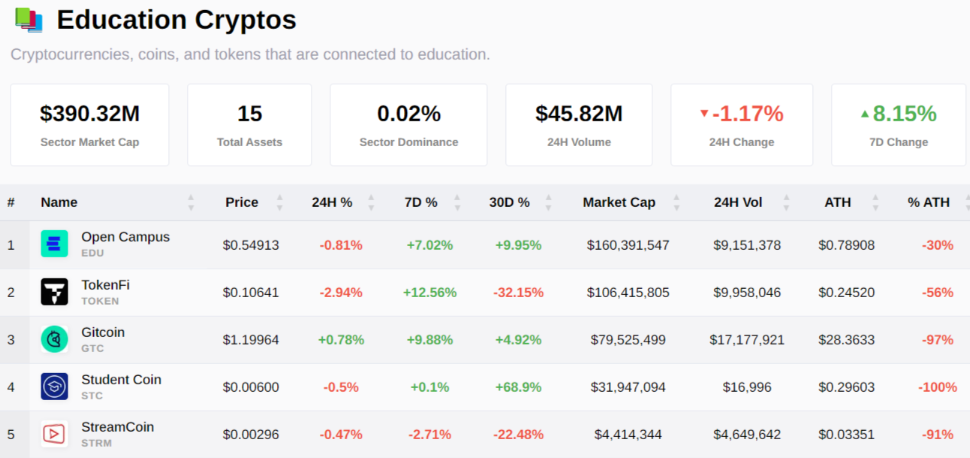Open the Gitcoin coin page

click(x=103, y=332)
